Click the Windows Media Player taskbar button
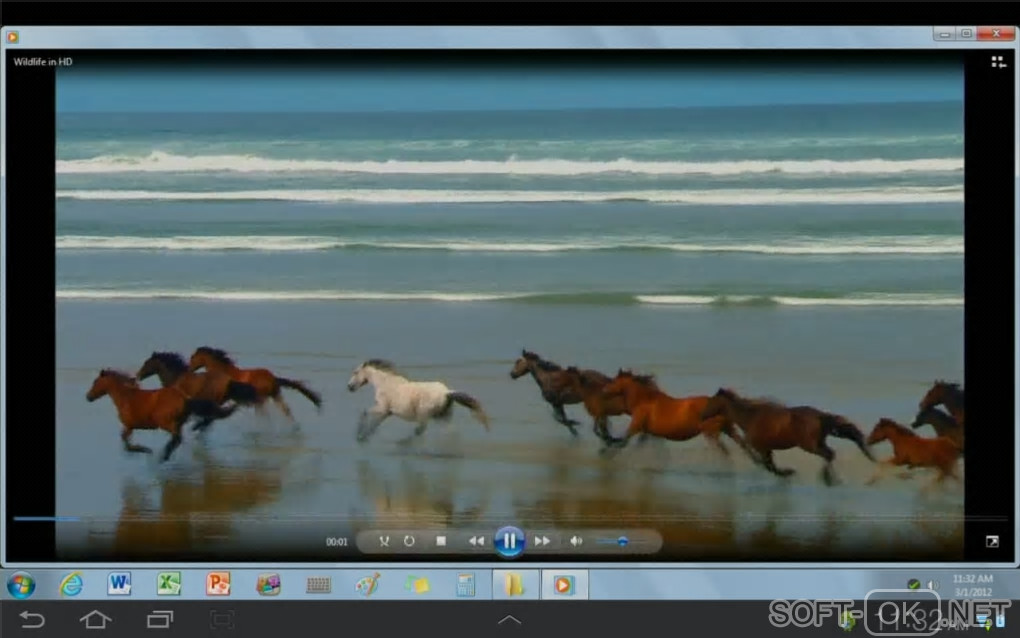Image resolution: width=1020 pixels, height=638 pixels. click(564, 585)
